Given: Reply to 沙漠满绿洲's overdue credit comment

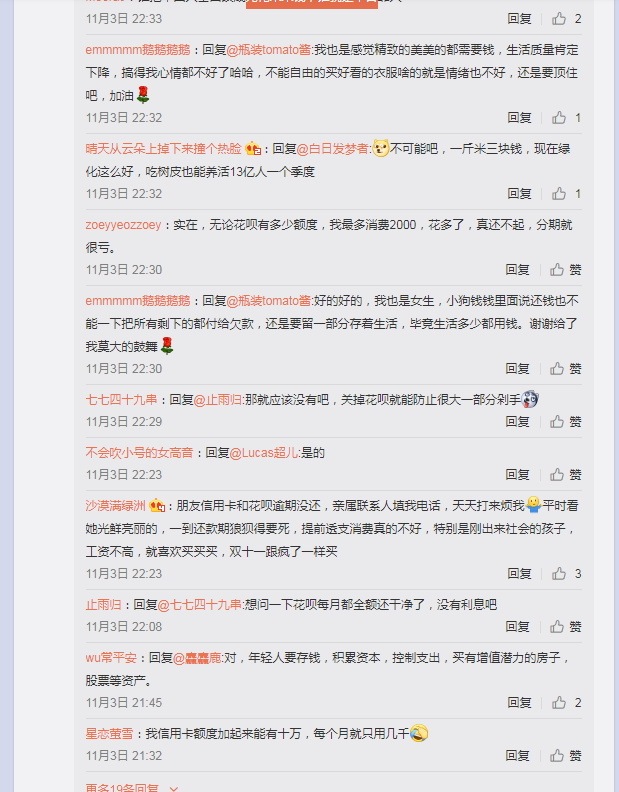Looking at the screenshot, I should pos(519,574).
